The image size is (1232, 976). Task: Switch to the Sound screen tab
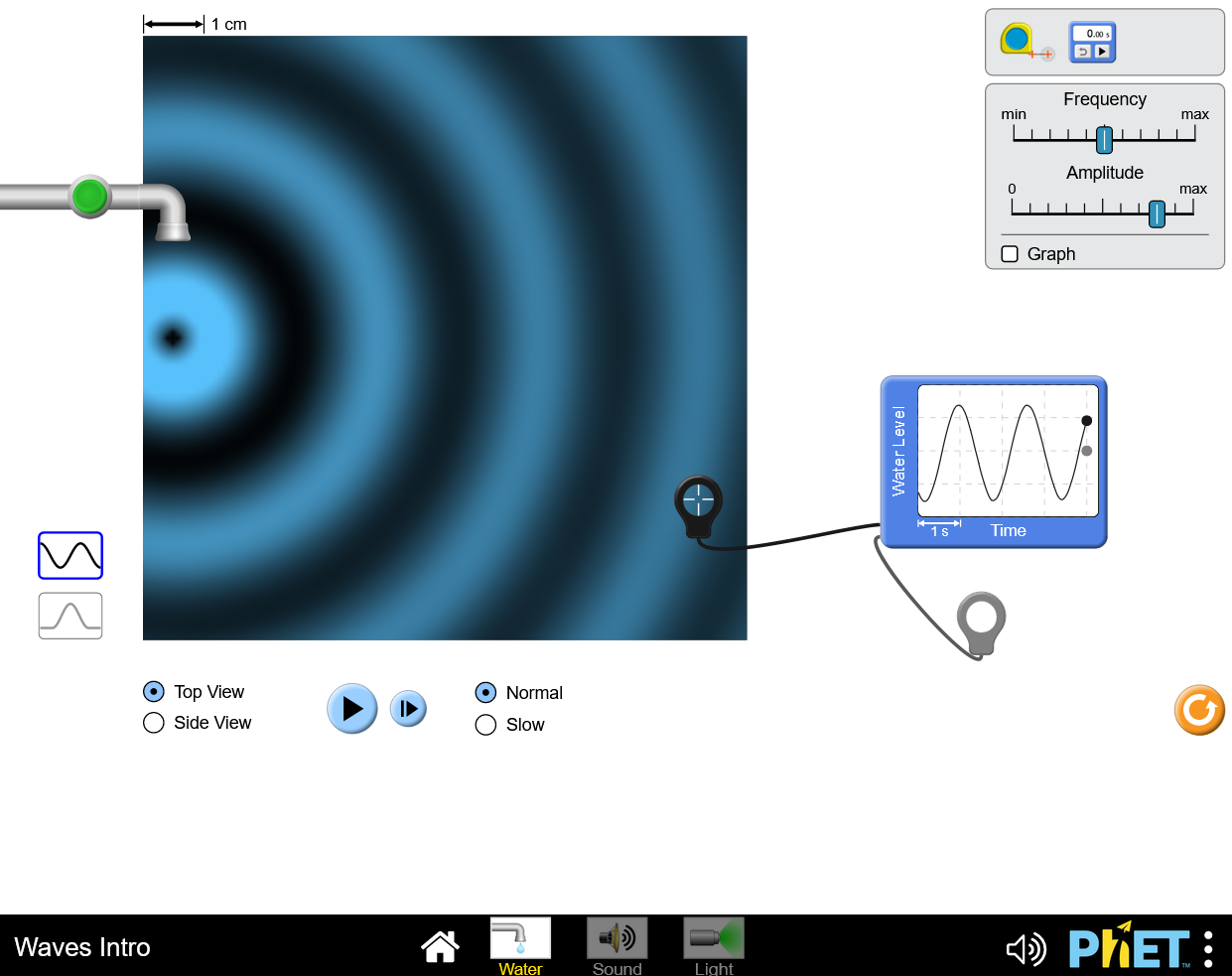pos(616,946)
